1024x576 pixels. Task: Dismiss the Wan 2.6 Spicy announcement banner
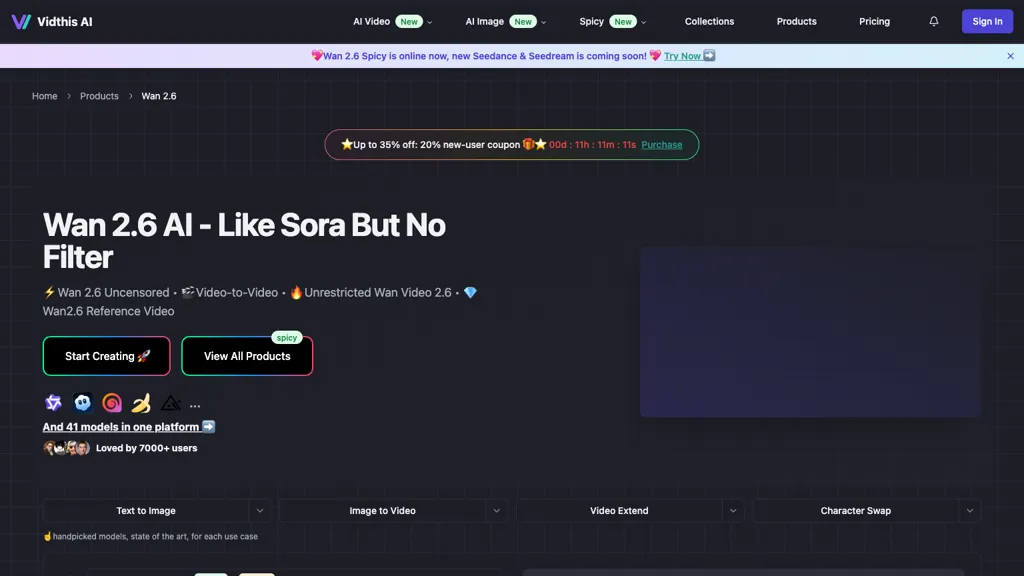click(1010, 56)
